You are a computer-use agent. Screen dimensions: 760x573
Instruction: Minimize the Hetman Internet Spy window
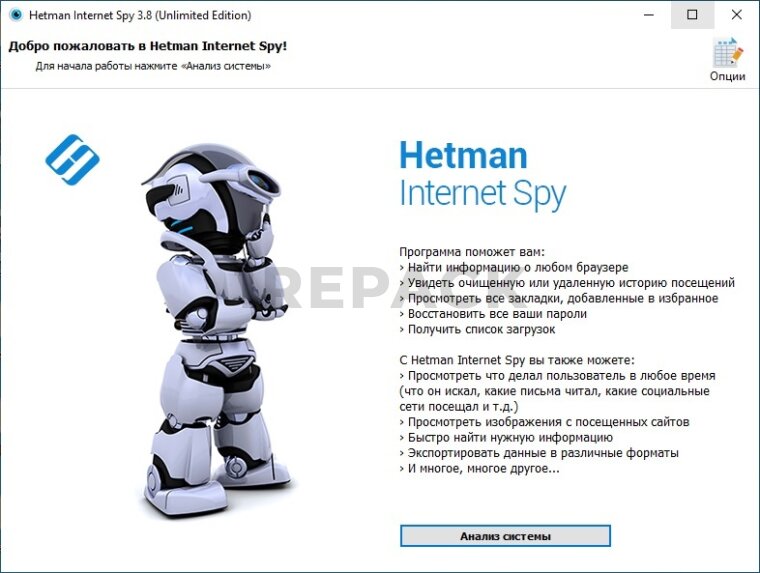649,15
